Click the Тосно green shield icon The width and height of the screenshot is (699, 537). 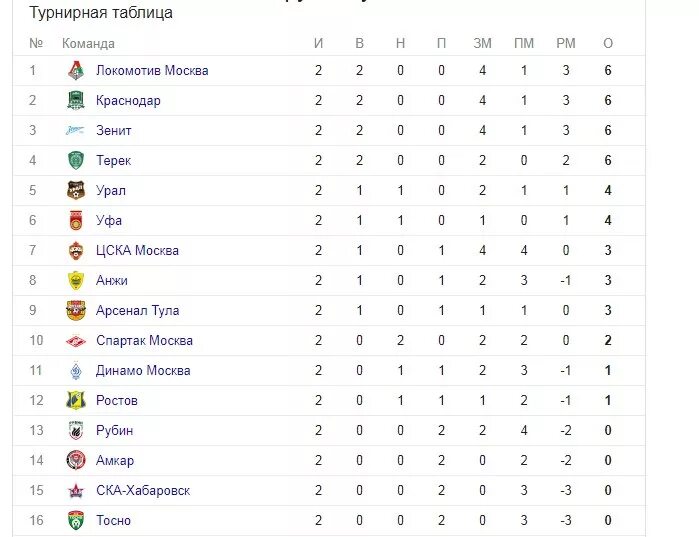(x=76, y=520)
